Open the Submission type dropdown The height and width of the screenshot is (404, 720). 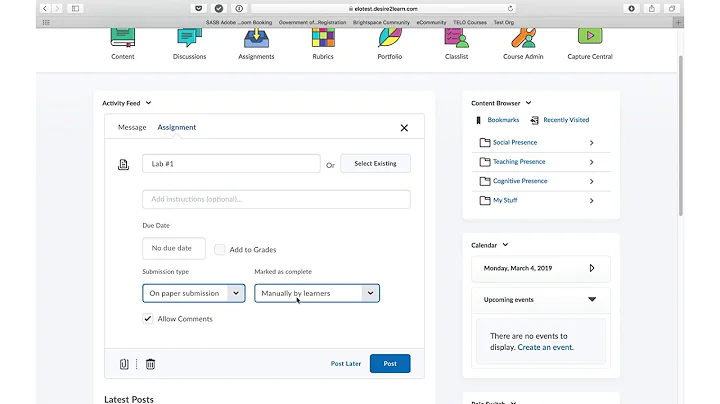pyautogui.click(x=194, y=293)
